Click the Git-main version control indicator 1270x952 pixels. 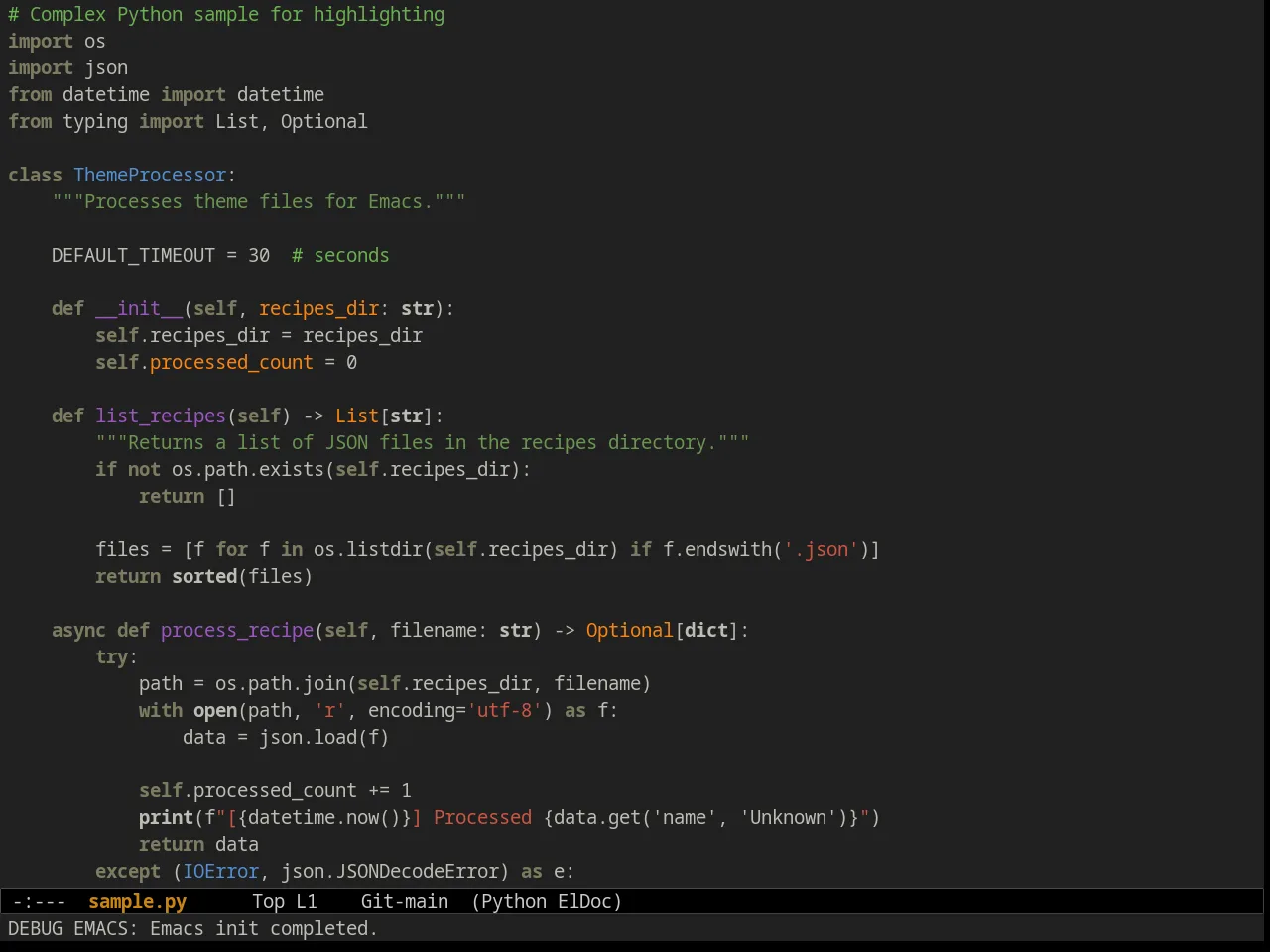point(404,901)
